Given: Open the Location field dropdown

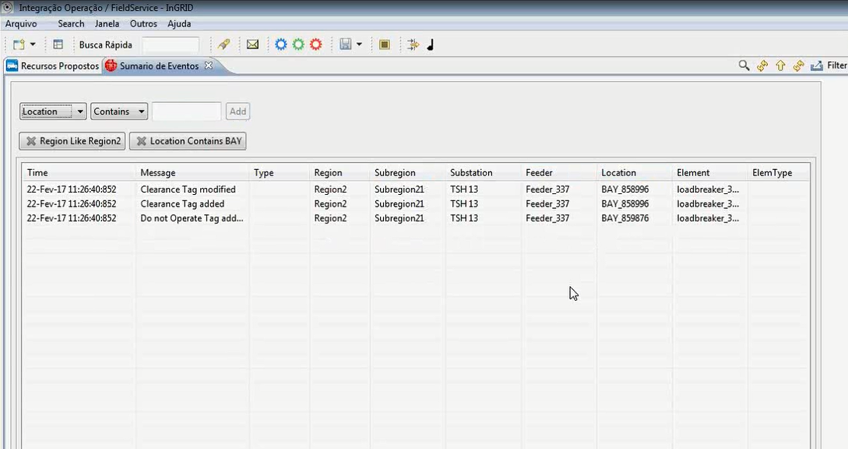Looking at the screenshot, I should click(x=79, y=112).
